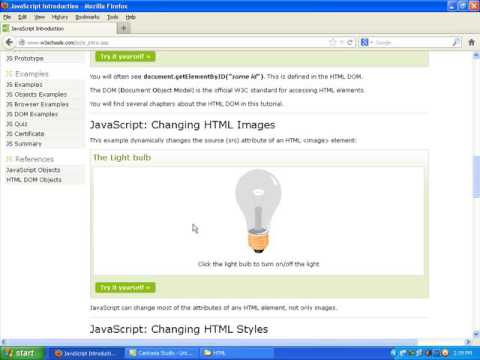Open the JS Quiz link
Image resolution: width=480 pixels, height=360 pixels.
pos(17,124)
